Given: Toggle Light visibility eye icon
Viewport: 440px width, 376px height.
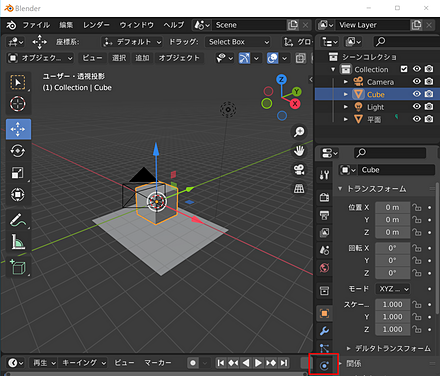Looking at the screenshot, I should [x=417, y=107].
